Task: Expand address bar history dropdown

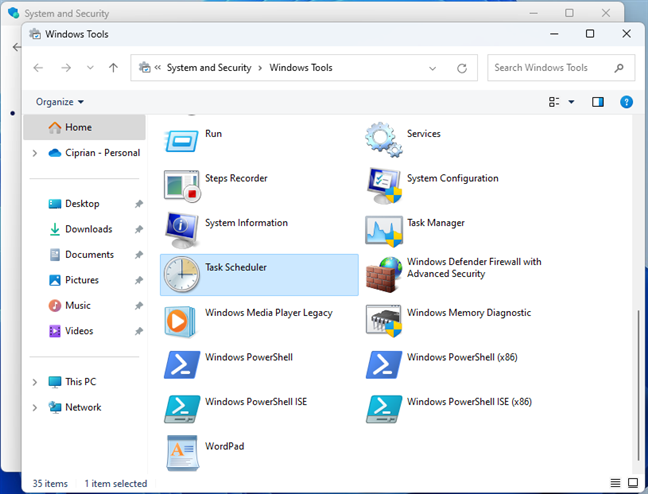Action: pos(432,68)
